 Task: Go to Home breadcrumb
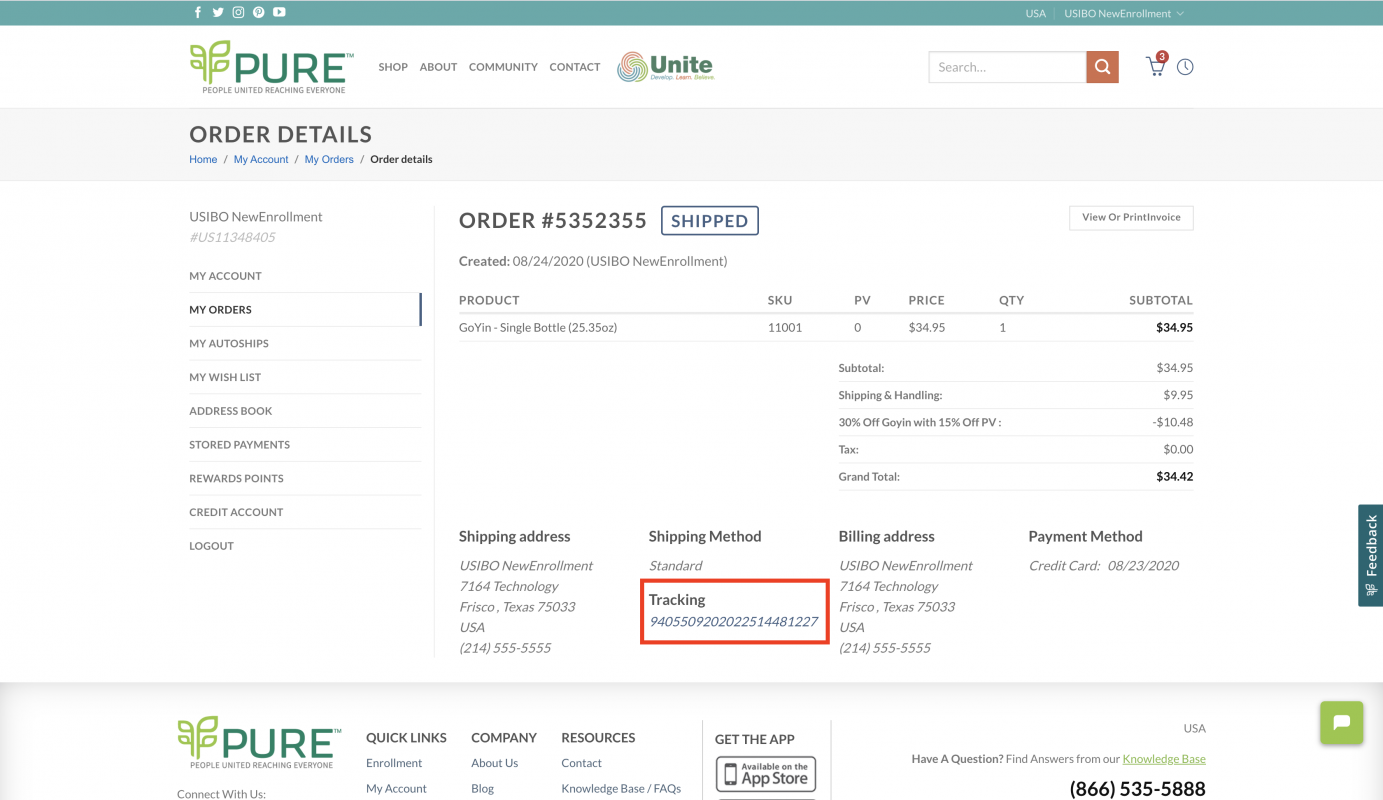coord(203,159)
